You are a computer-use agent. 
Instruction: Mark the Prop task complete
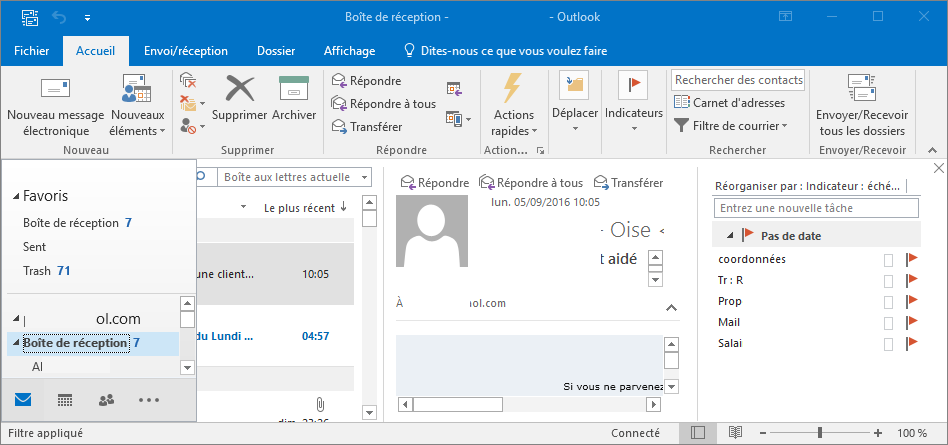(888, 302)
